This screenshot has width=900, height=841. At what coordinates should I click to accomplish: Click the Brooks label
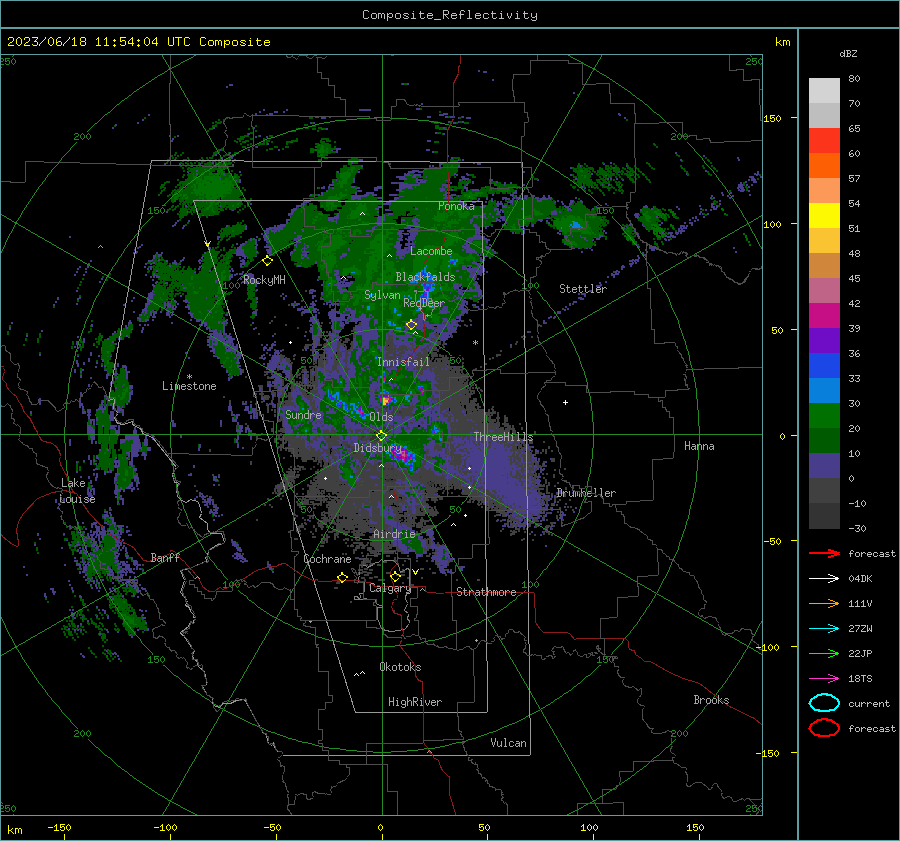(711, 700)
